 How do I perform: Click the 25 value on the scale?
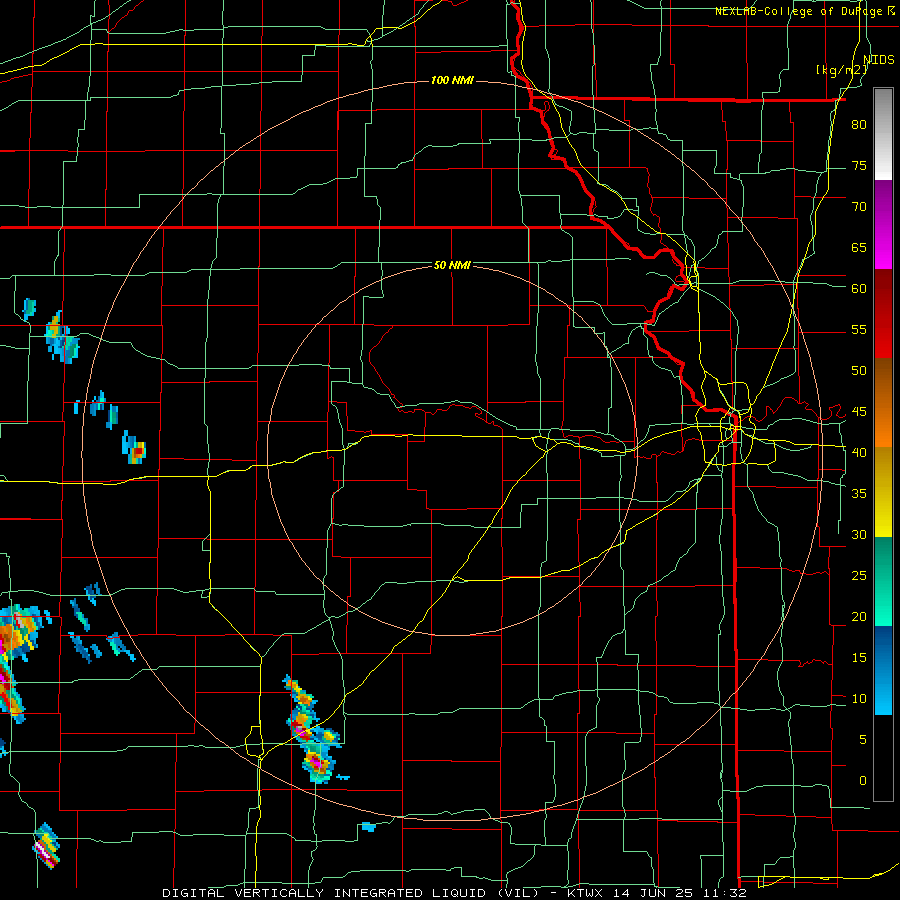tap(859, 576)
